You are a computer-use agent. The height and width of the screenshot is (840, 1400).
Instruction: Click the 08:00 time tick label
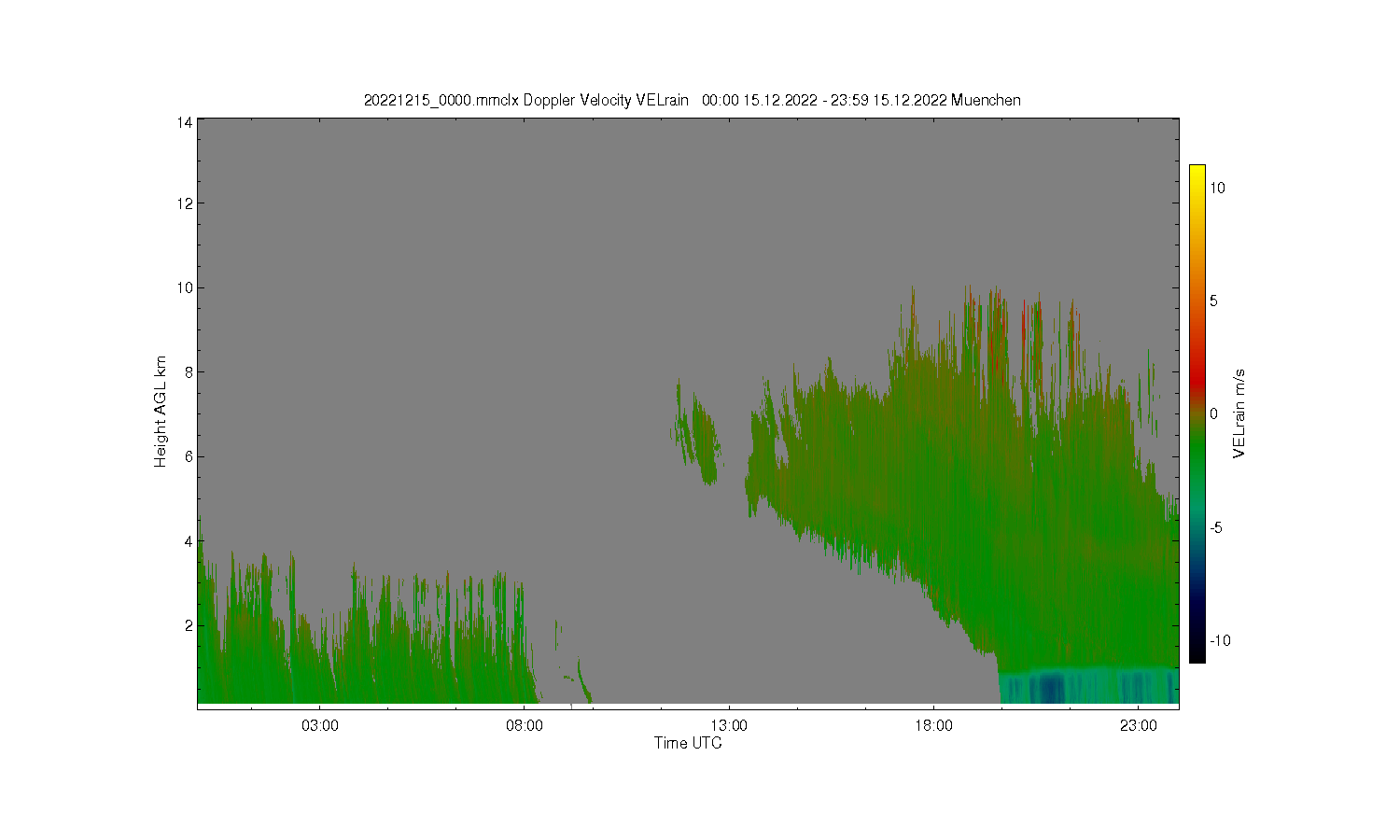click(x=525, y=725)
